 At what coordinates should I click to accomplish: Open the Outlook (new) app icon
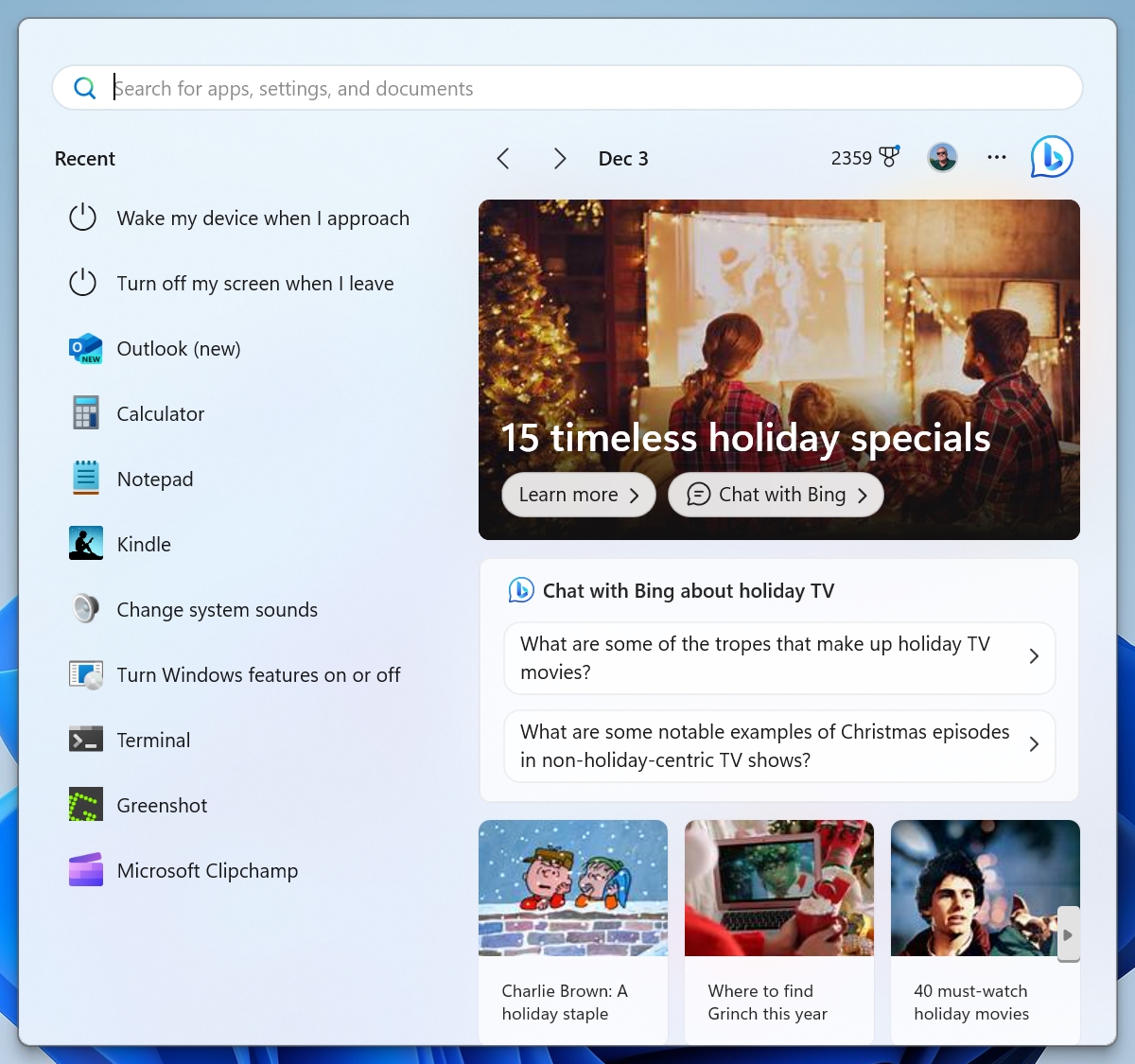(85, 349)
